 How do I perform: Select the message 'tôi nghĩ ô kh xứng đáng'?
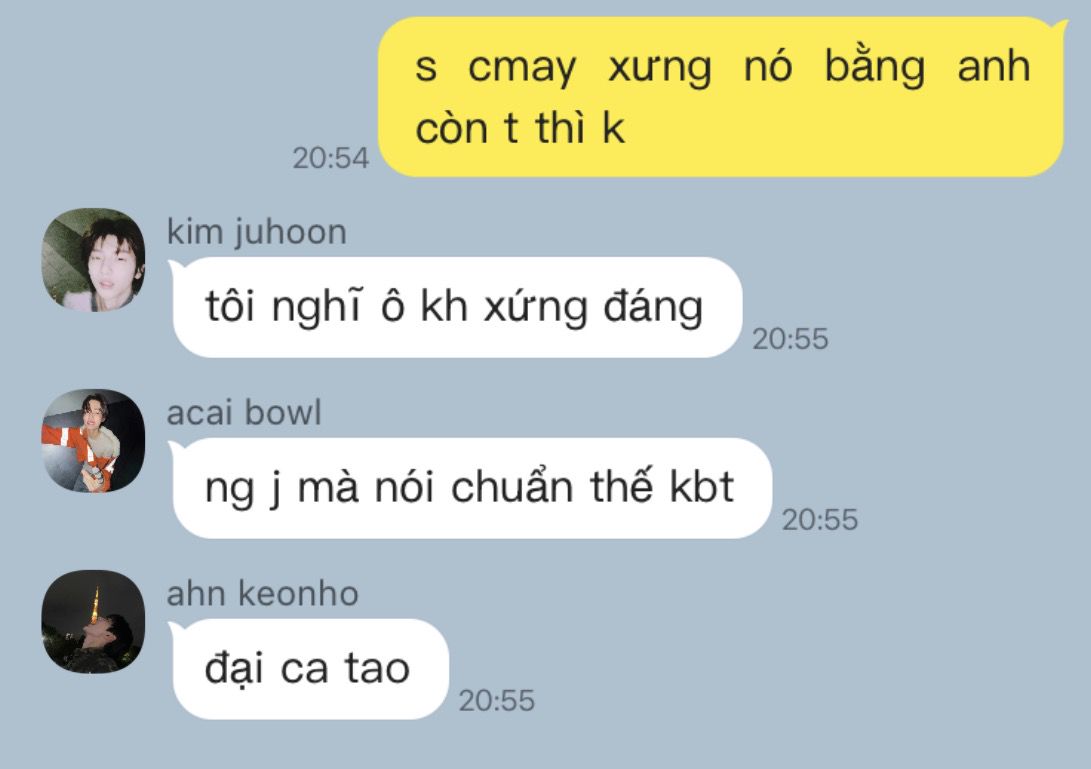click(x=456, y=307)
